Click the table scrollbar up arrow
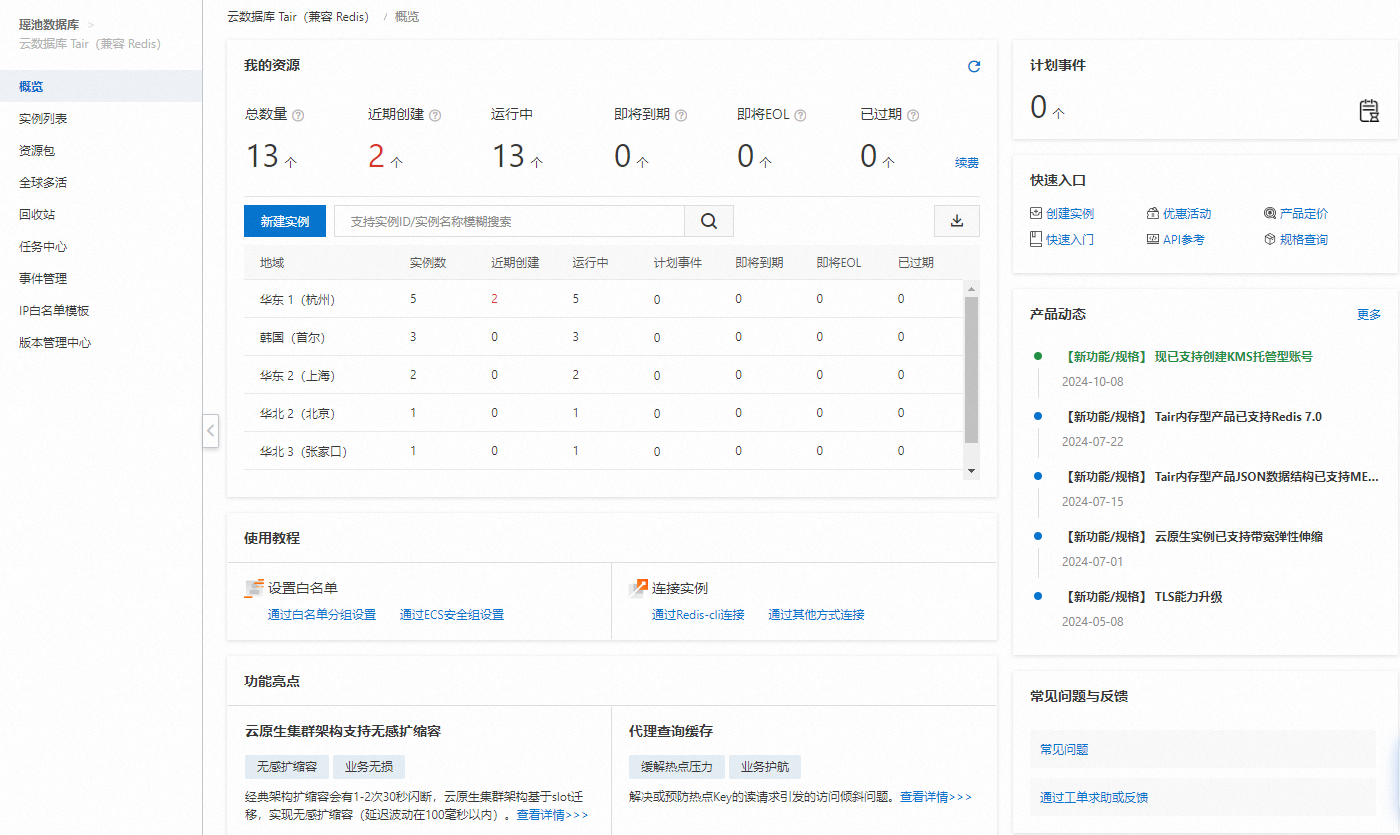 pyautogui.click(x=971, y=288)
